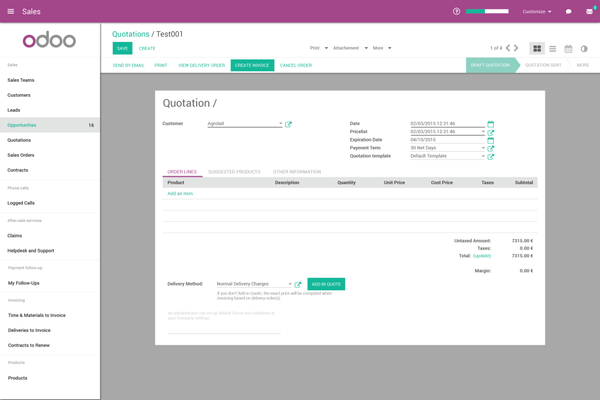
Task: Switch to the Suggested Products tab
Action: pyautogui.click(x=234, y=172)
